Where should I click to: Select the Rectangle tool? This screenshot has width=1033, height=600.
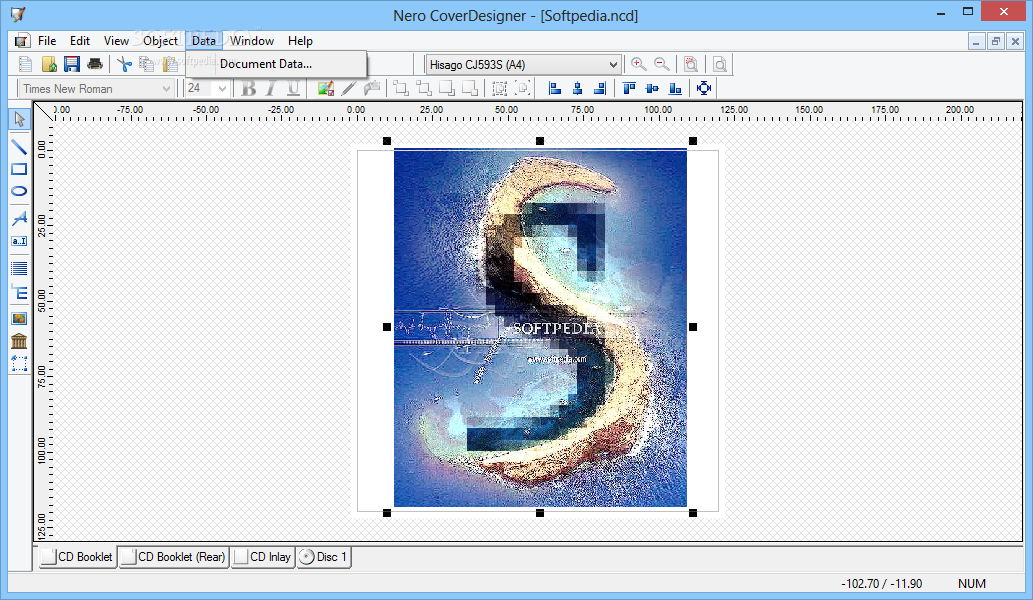click(19, 169)
